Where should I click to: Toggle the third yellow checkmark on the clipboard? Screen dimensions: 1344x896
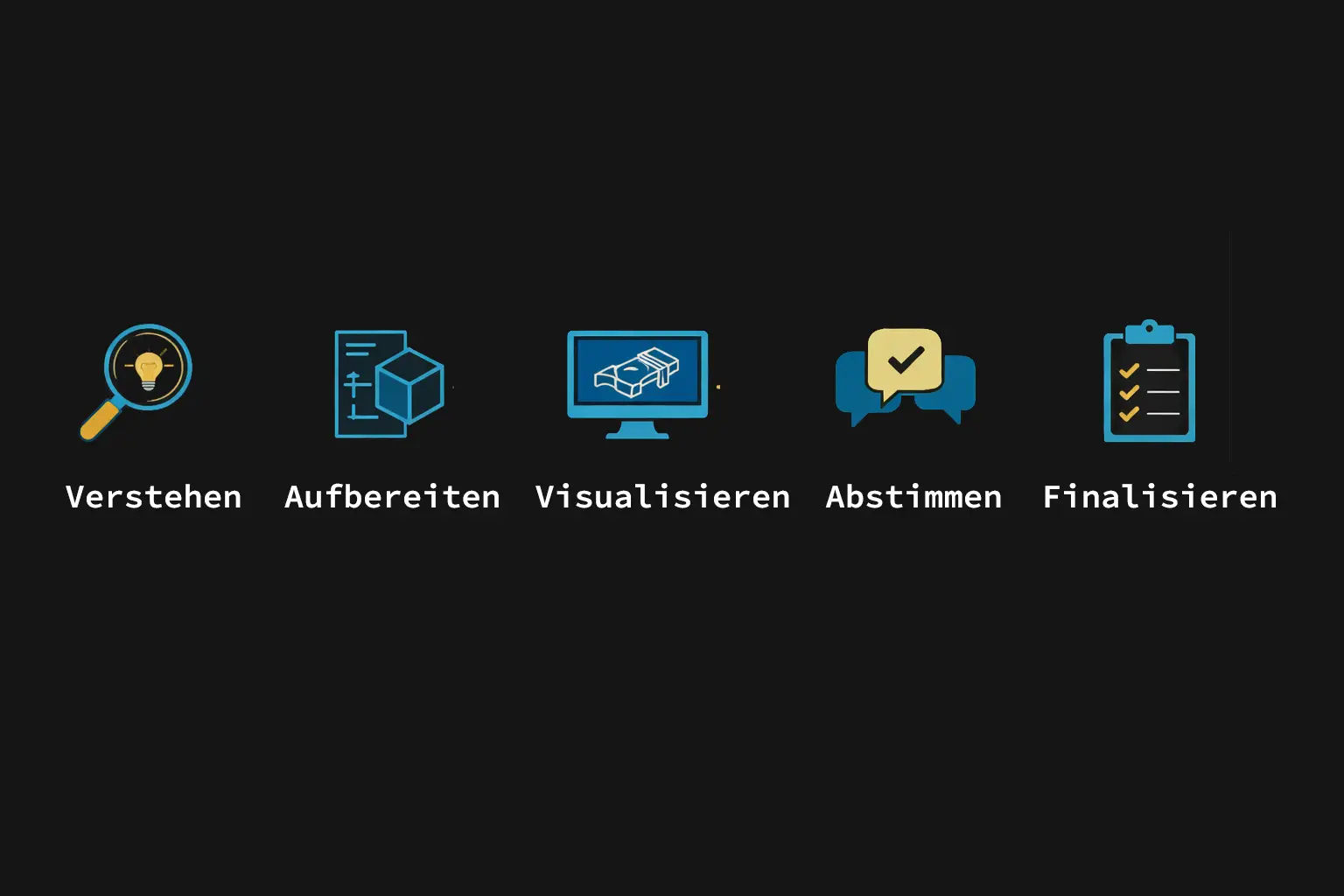(1130, 413)
